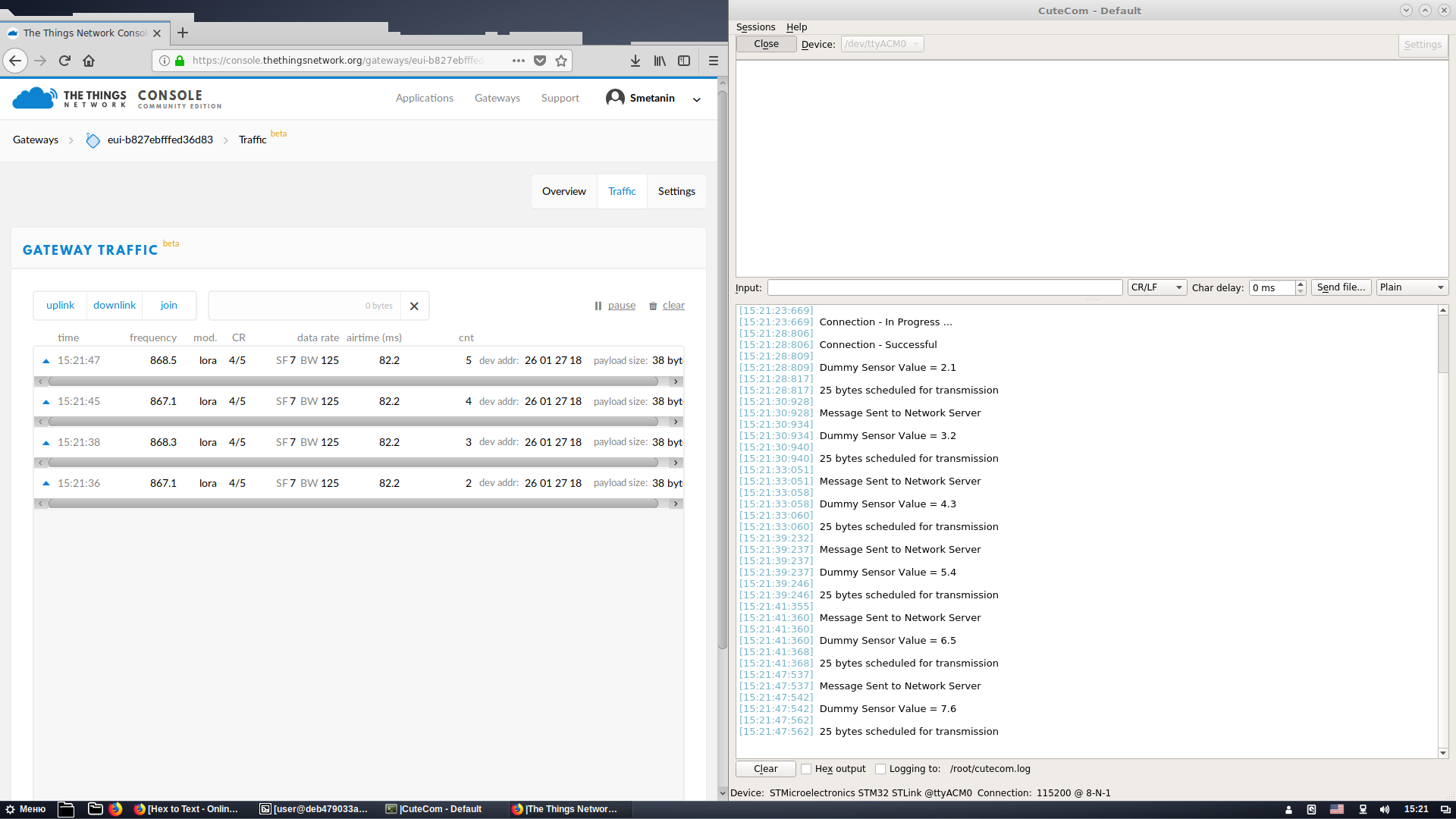Increase Char delay spinner value
1456x819 pixels.
point(1301,284)
